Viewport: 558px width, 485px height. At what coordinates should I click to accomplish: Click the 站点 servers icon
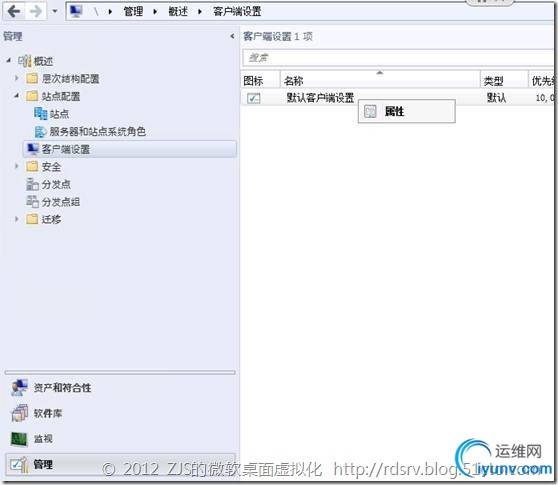(x=41, y=114)
